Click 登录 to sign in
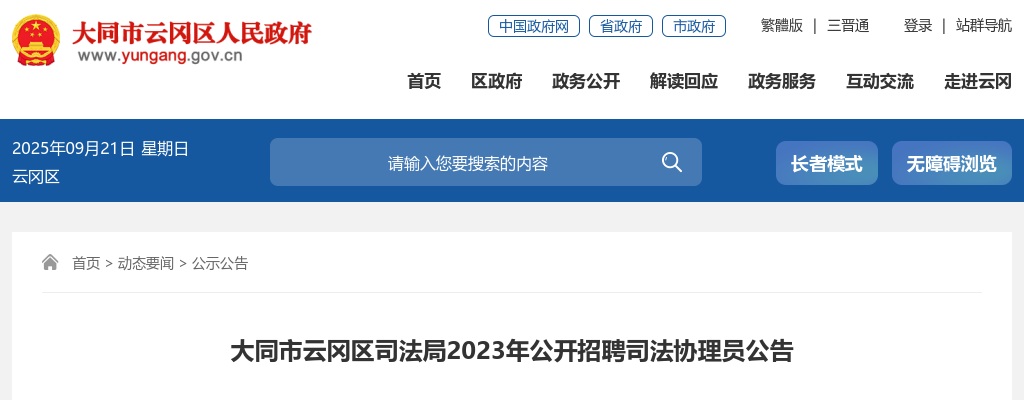The image size is (1024, 400). 918,26
